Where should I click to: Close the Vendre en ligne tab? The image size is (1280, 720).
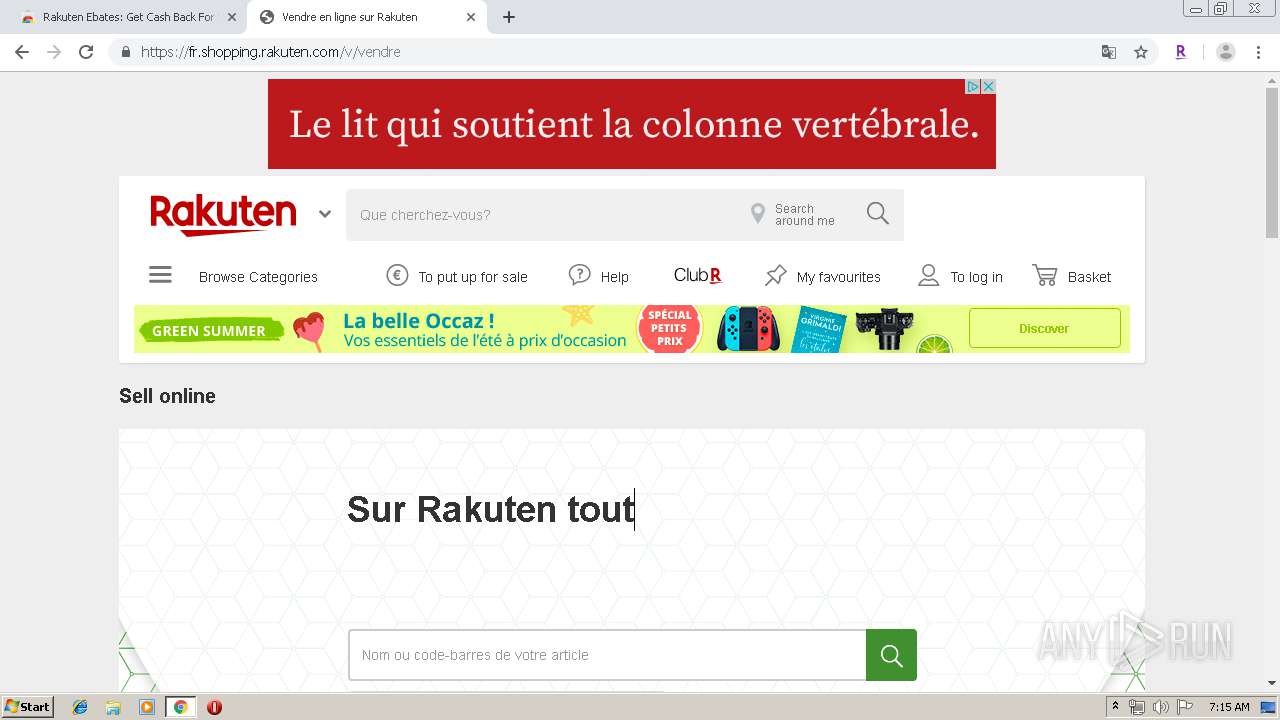pyautogui.click(x=471, y=17)
